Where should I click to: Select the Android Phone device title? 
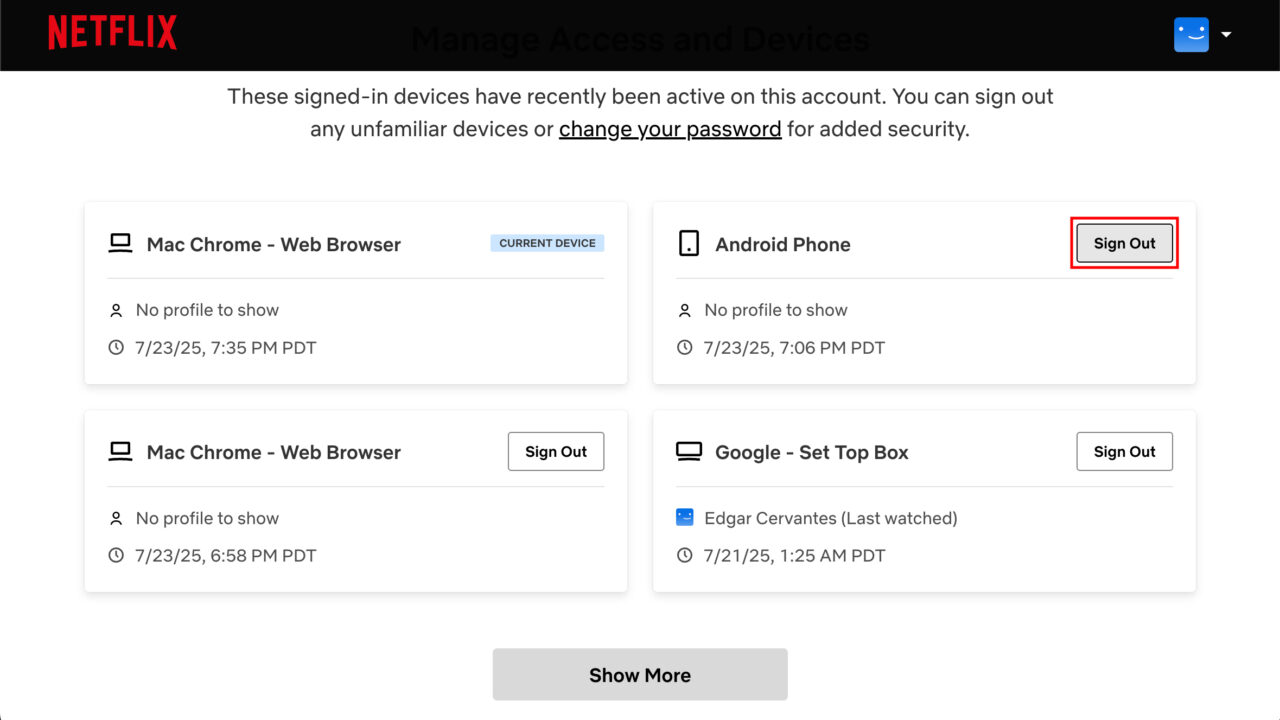click(x=783, y=244)
